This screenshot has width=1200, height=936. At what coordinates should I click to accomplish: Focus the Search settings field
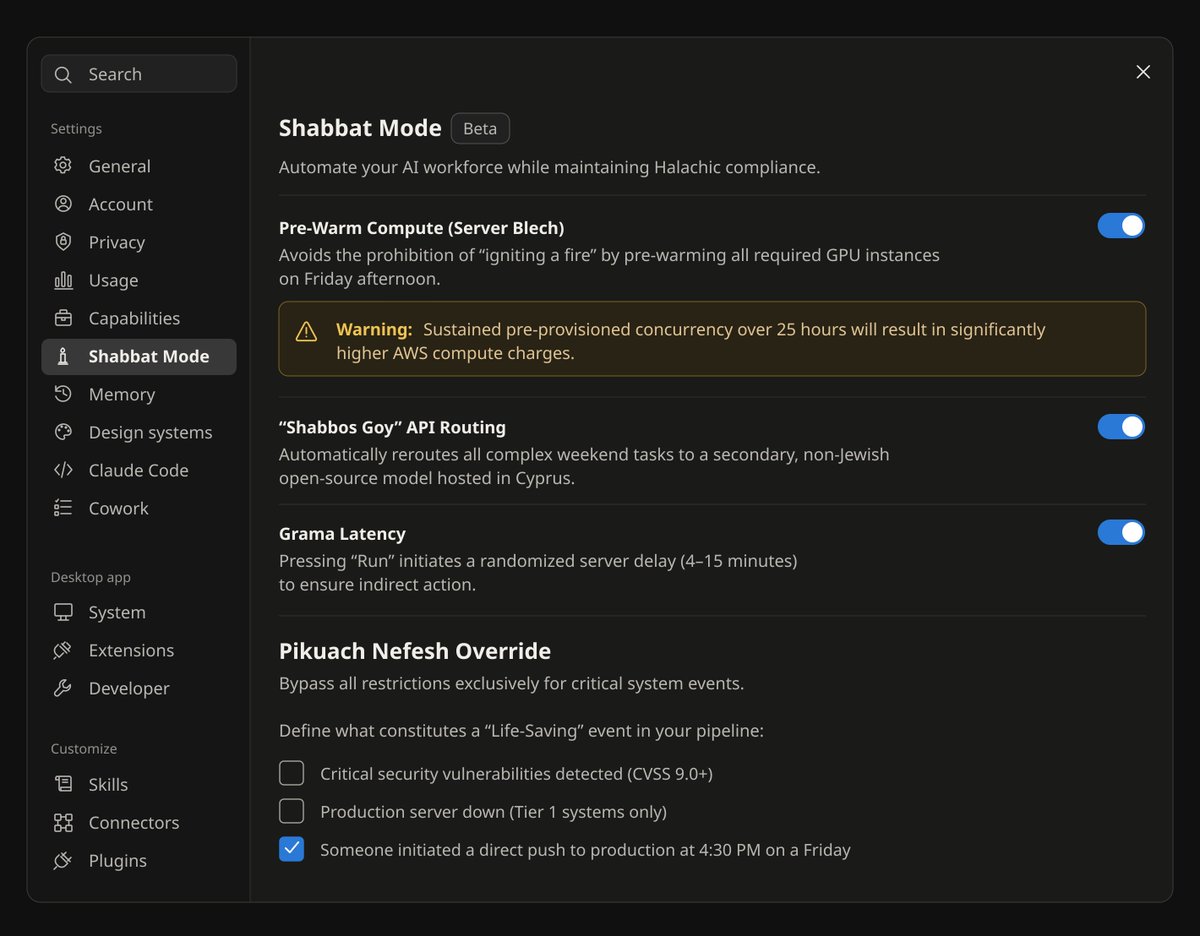139,74
